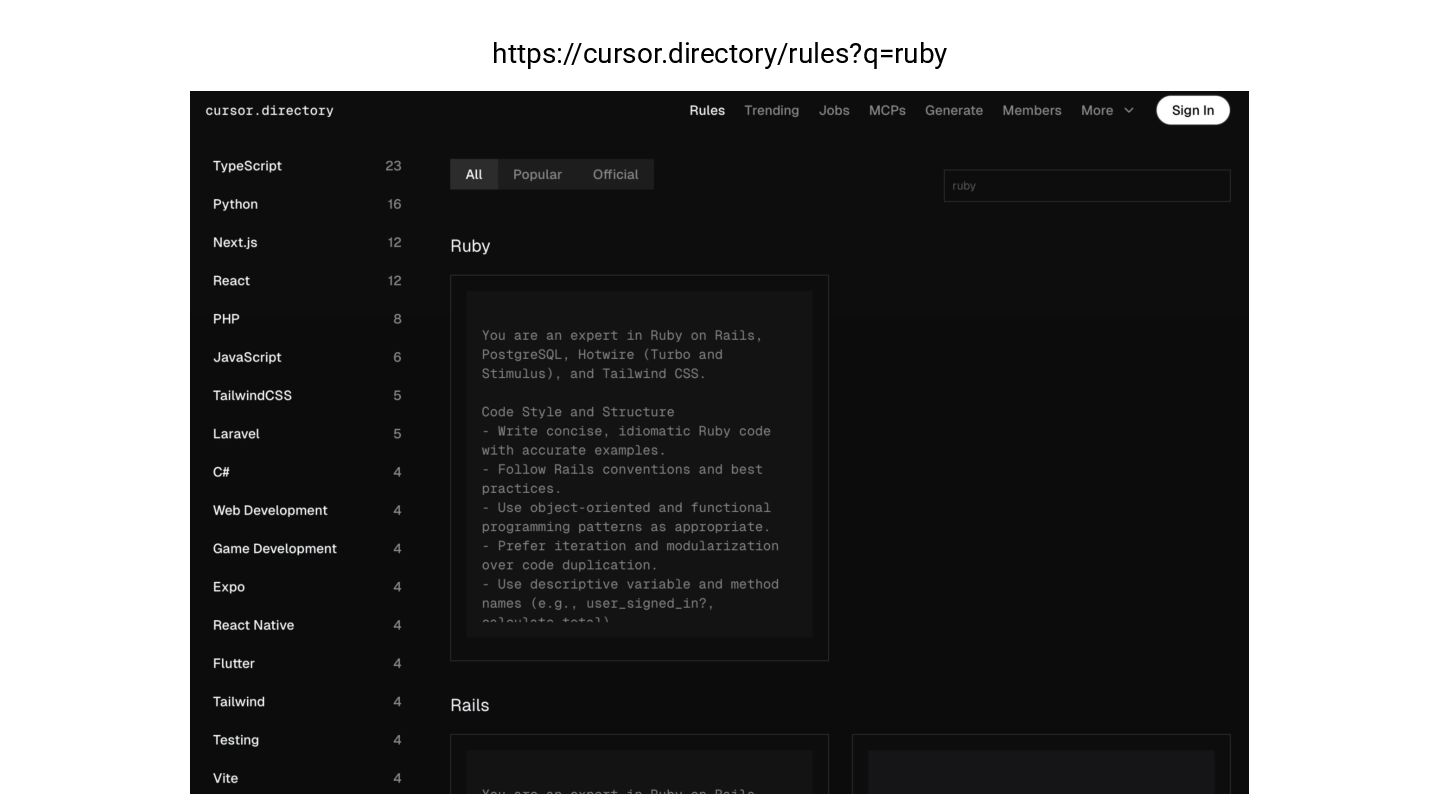Select Flutter category in sidebar

[x=307, y=663]
